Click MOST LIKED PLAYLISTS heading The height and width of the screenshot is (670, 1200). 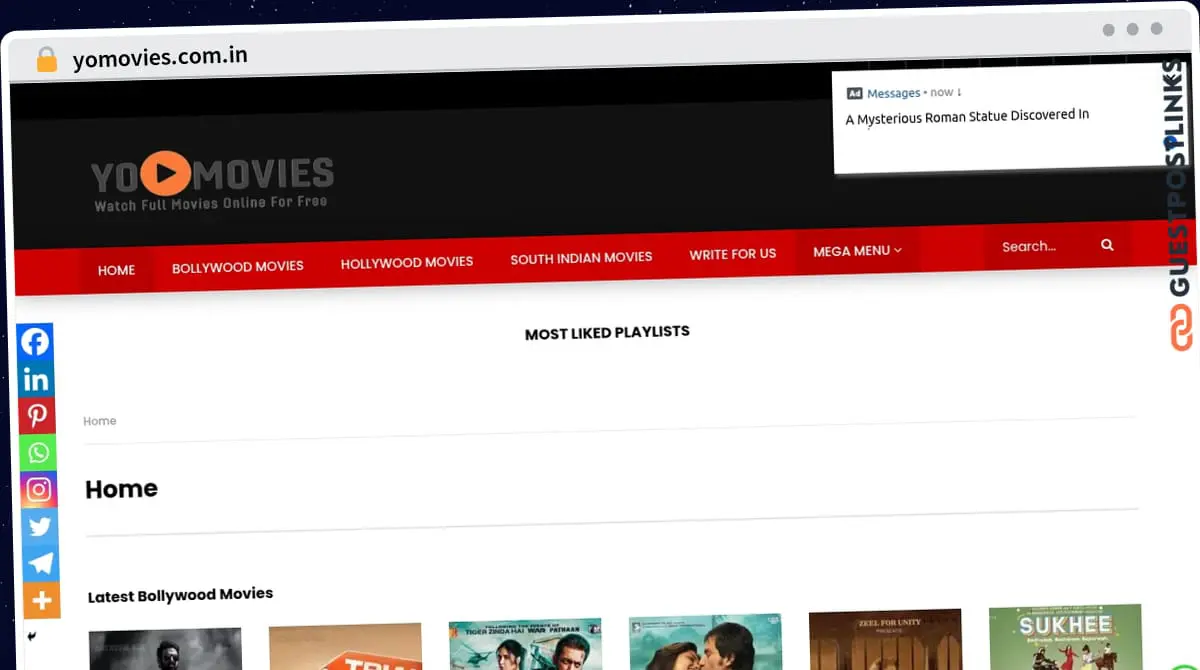click(607, 332)
